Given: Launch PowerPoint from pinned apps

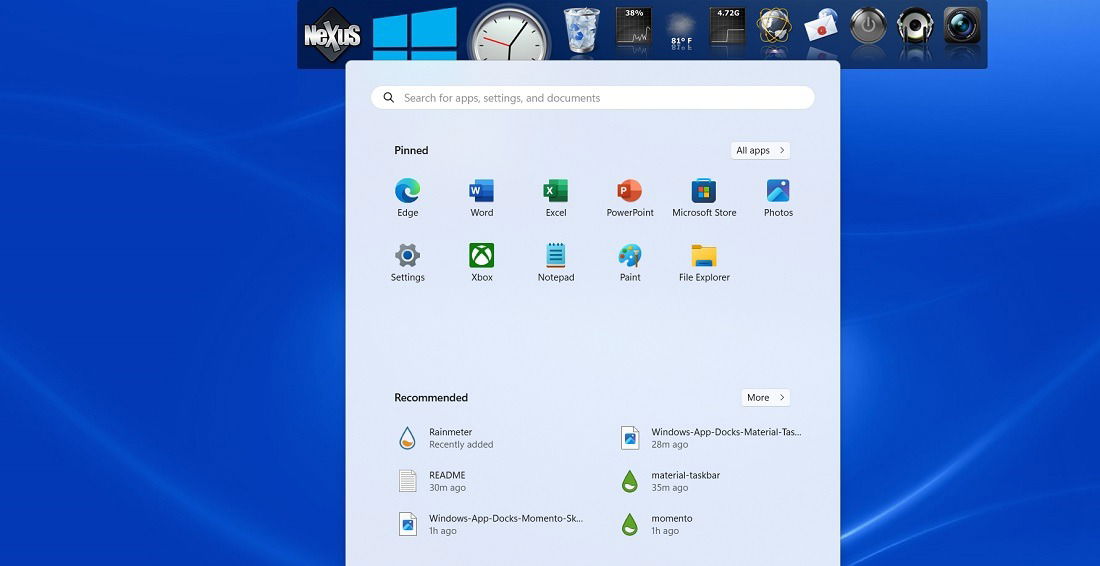Looking at the screenshot, I should click(630, 198).
